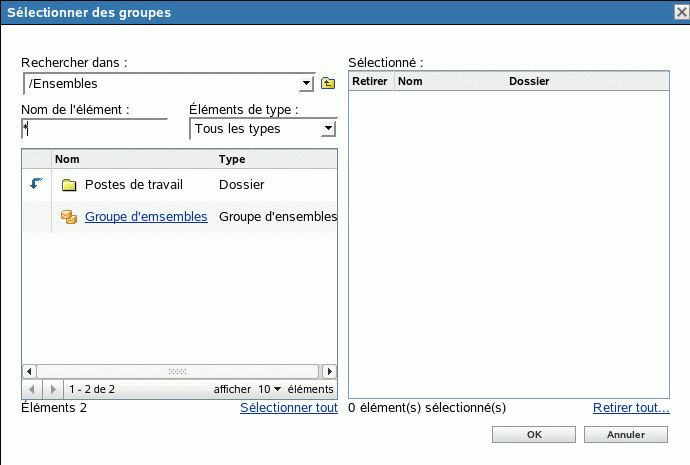Click the Nom de l'élément text field
Viewport: 690px width, 465px height.
pos(94,128)
